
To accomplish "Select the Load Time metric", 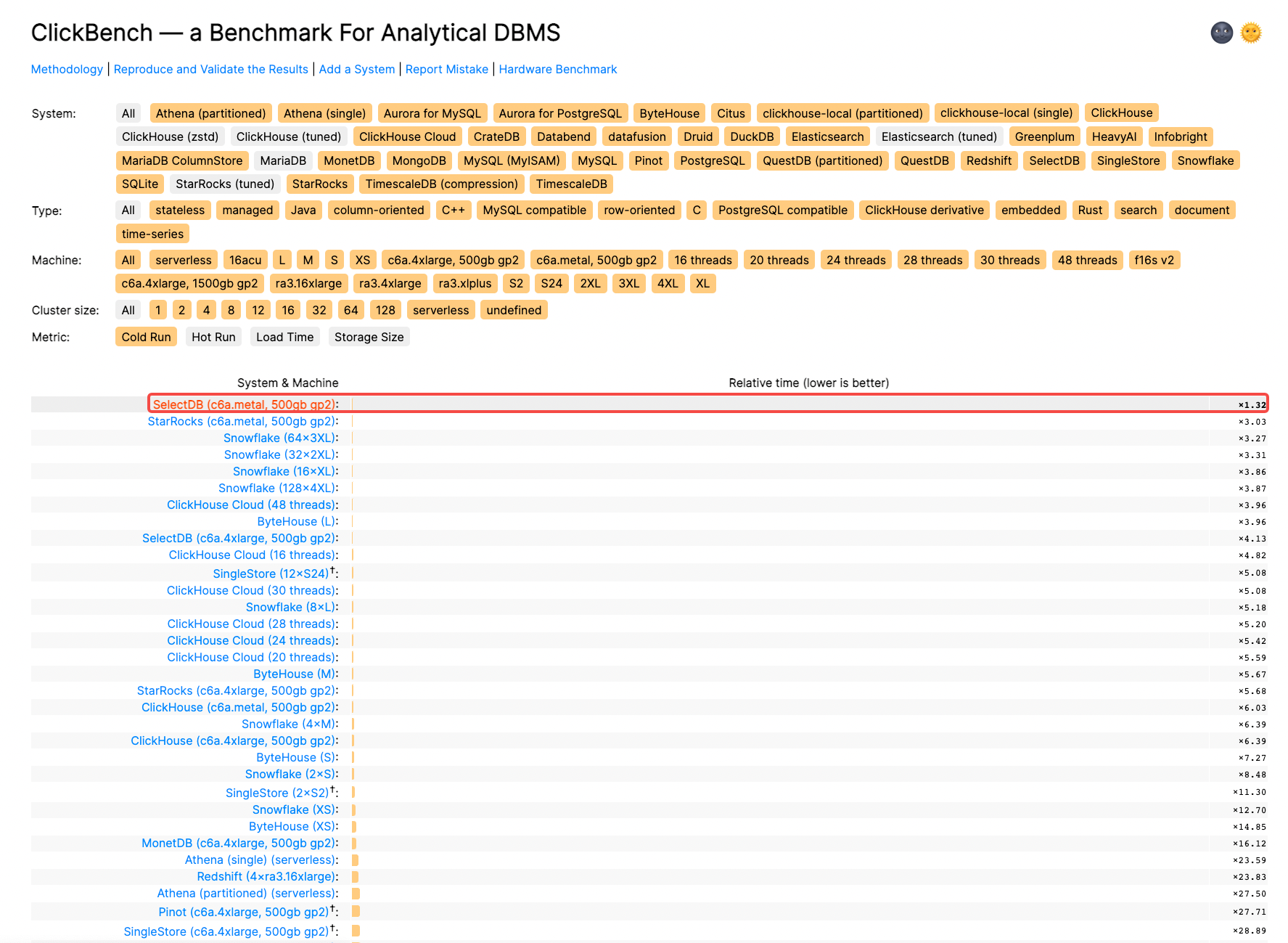I will tap(284, 337).
